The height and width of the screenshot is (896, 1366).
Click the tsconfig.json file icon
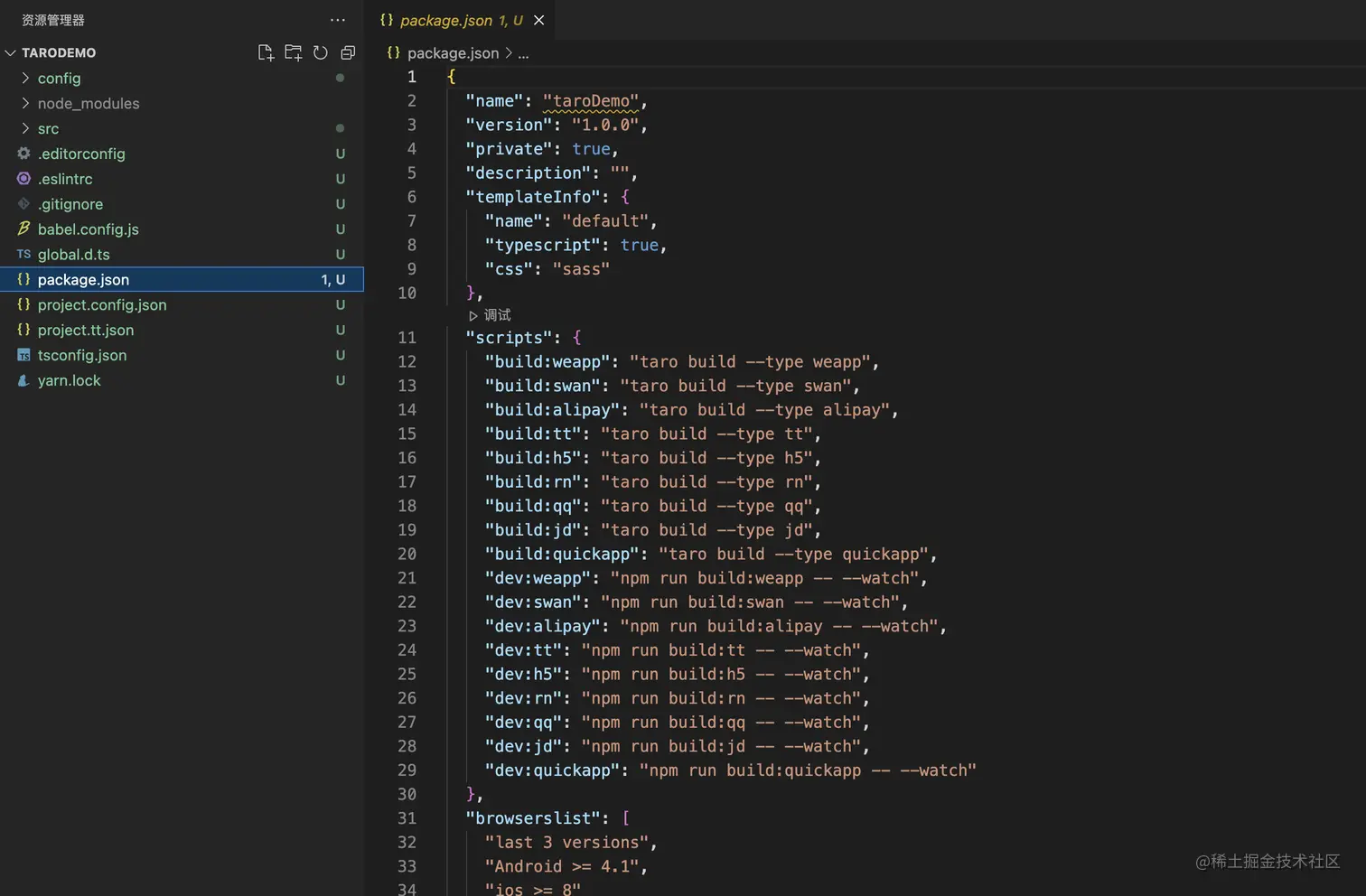pyautogui.click(x=23, y=355)
